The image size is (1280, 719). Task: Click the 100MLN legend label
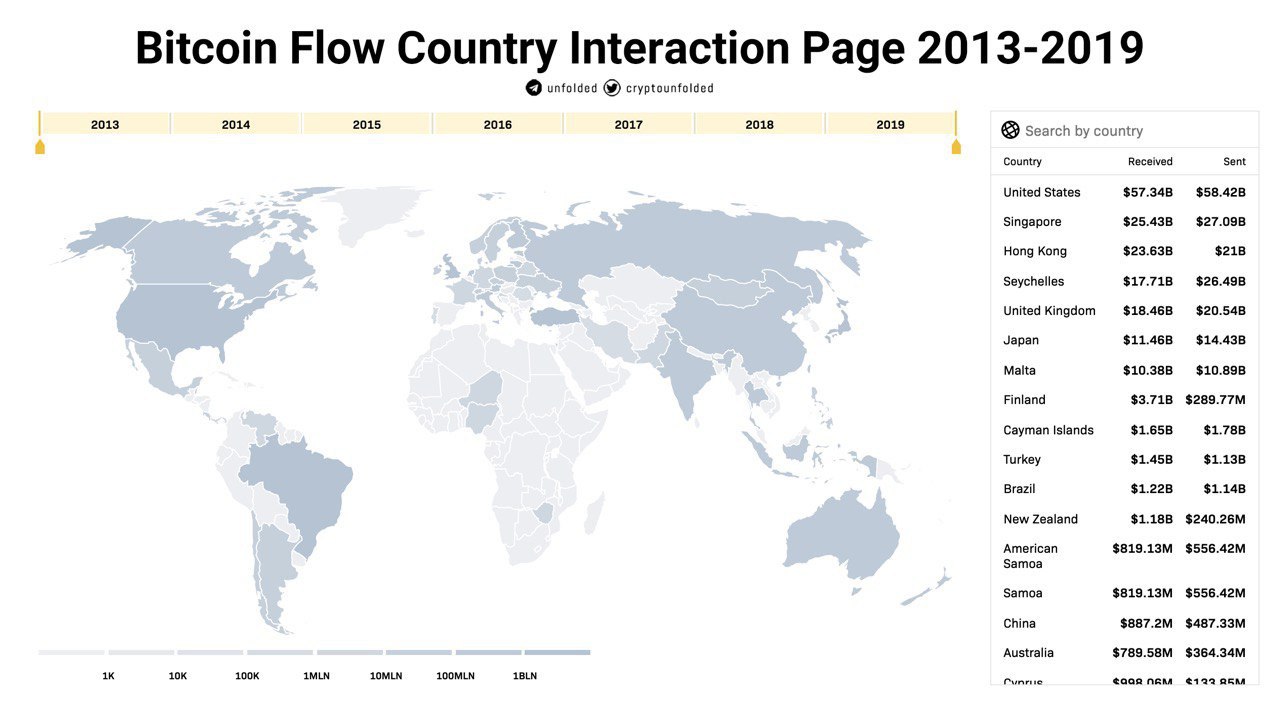pyautogui.click(x=455, y=676)
